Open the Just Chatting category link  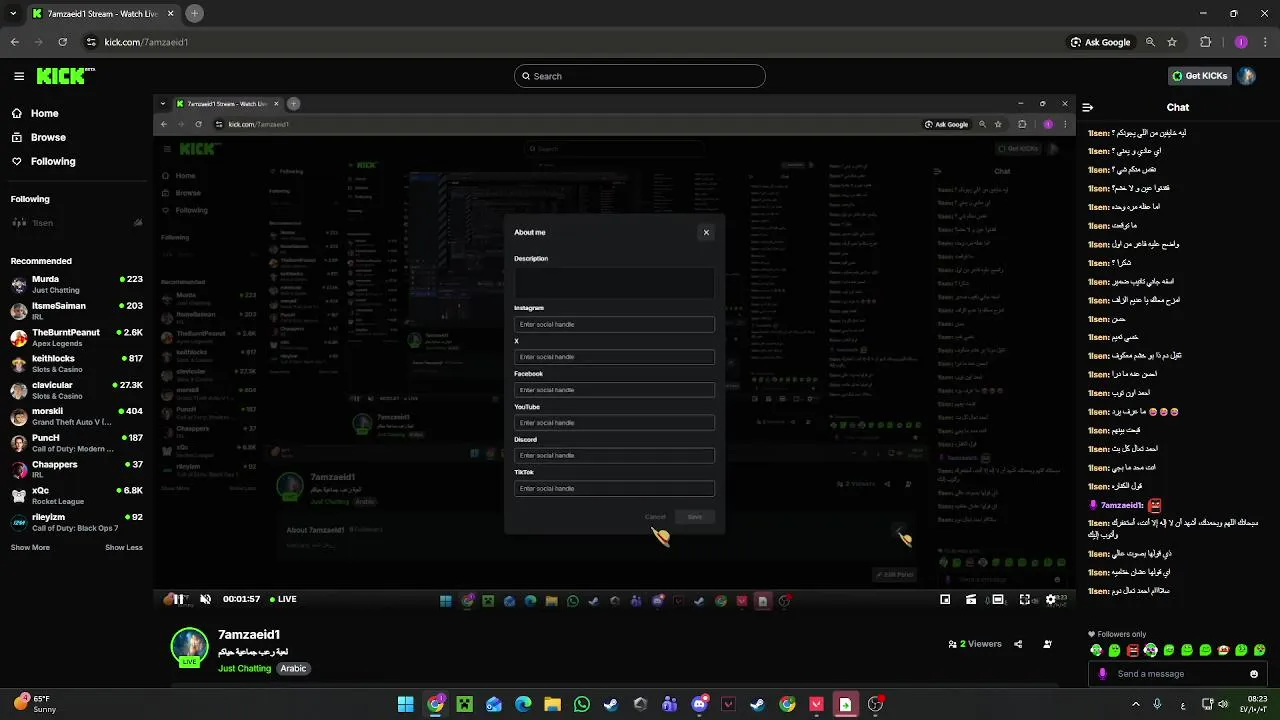[x=245, y=668]
